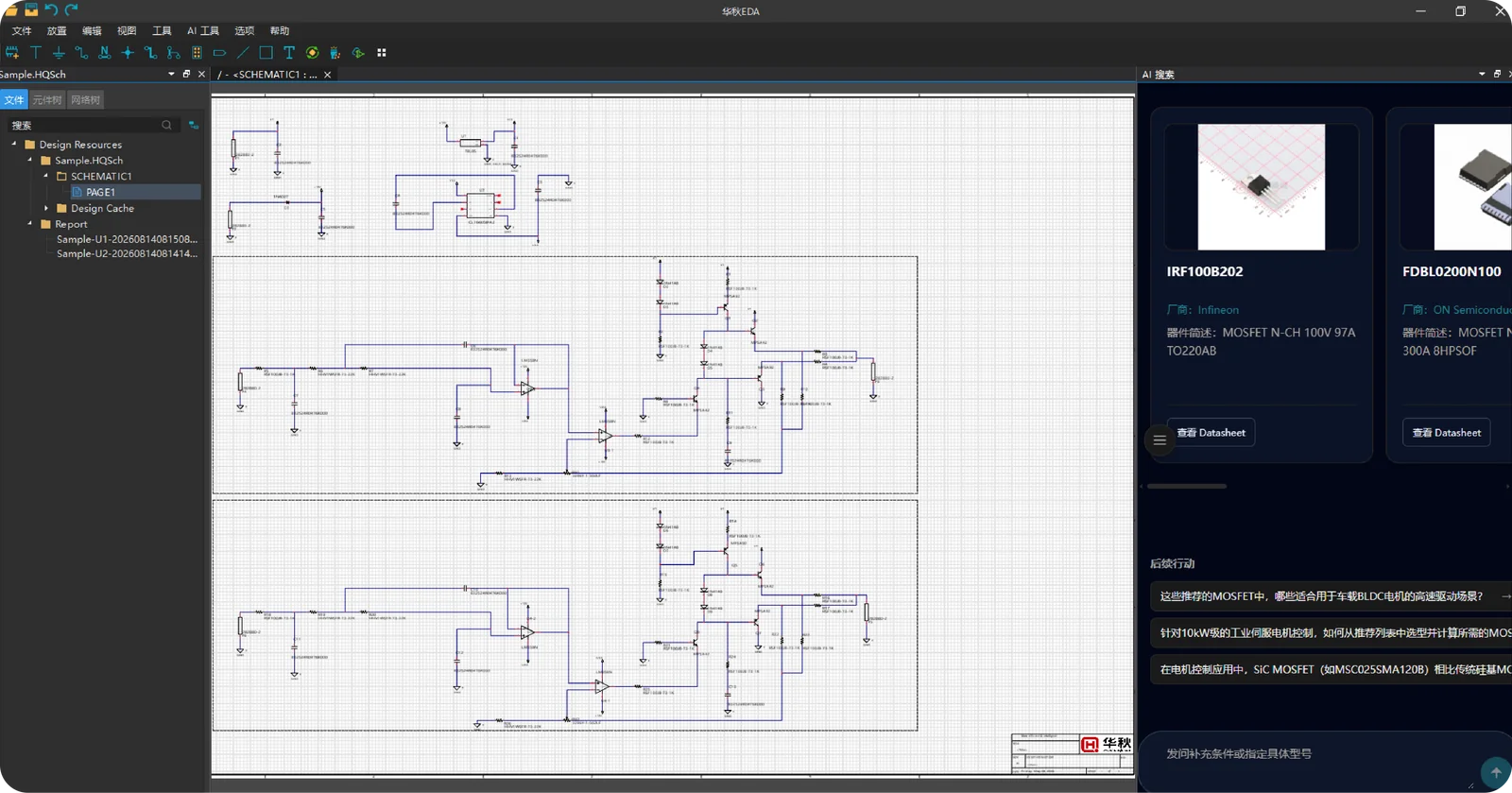Viewport: 1512px width, 793px height.
Task: Collapse the Design Resources tree node
Action: [x=14, y=145]
